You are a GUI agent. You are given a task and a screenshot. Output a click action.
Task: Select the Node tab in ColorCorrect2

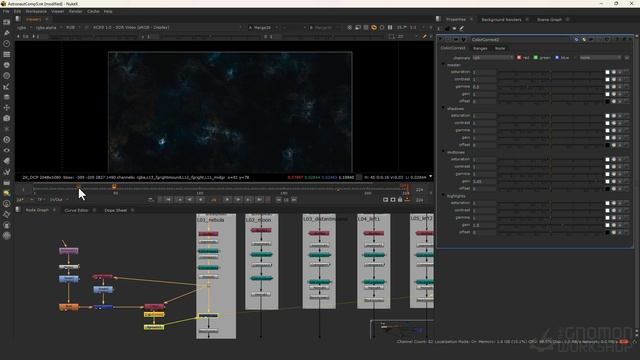(500, 49)
